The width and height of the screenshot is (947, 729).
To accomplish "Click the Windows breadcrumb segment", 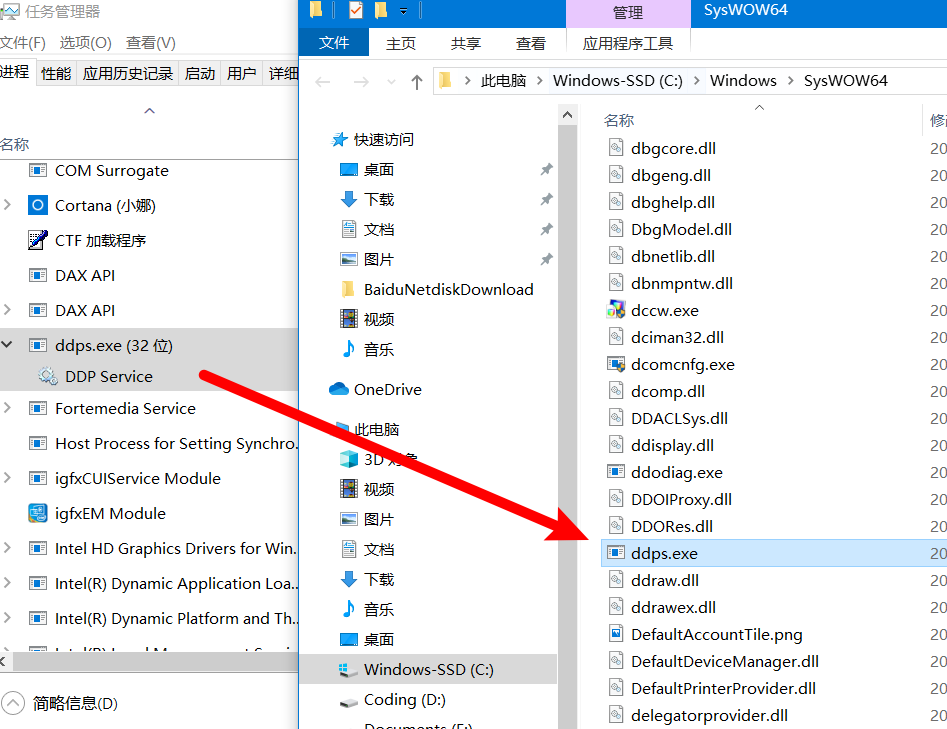I will pyautogui.click(x=743, y=81).
